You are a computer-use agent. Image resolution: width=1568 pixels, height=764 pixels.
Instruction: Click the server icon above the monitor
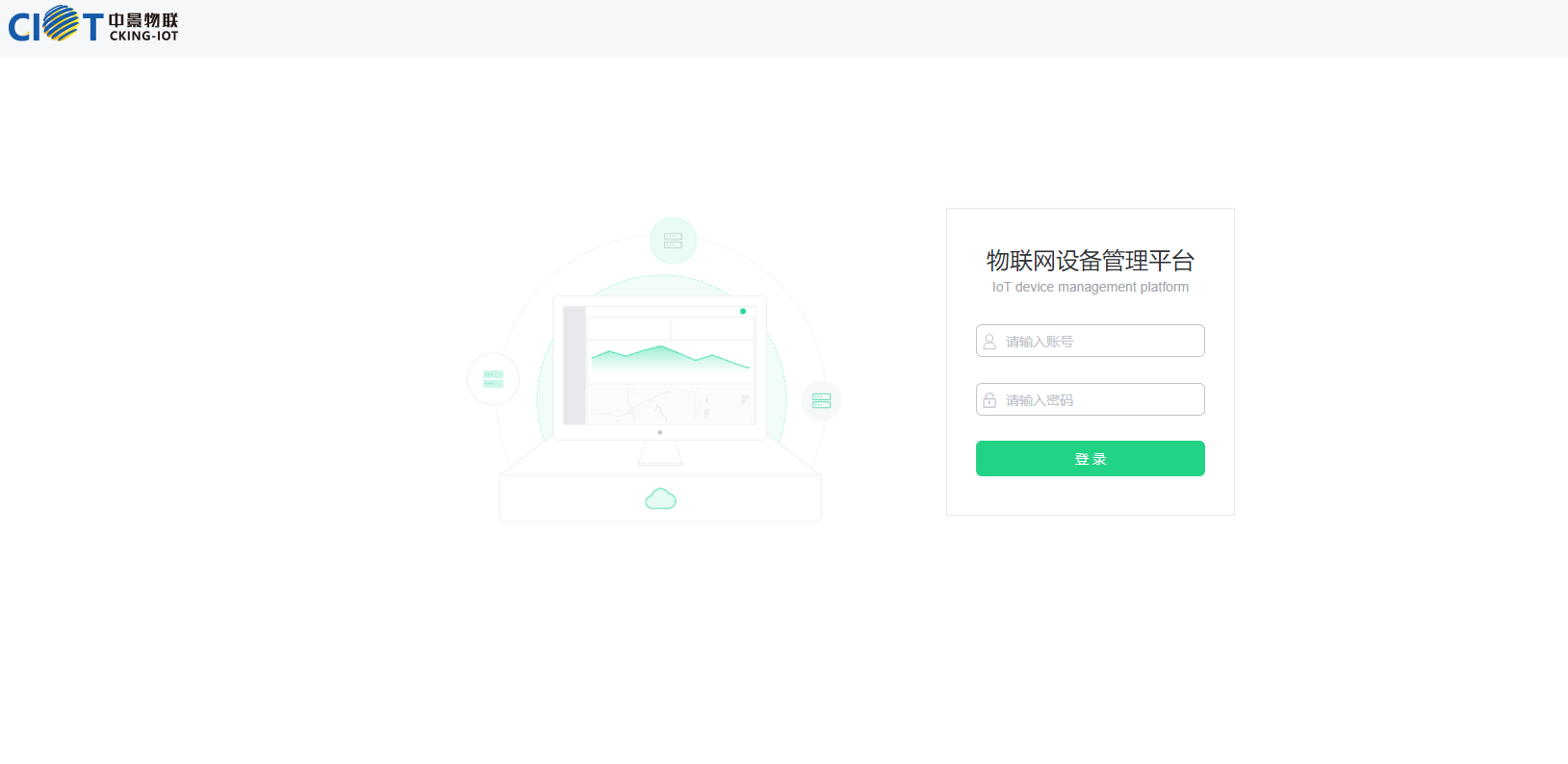pos(673,241)
